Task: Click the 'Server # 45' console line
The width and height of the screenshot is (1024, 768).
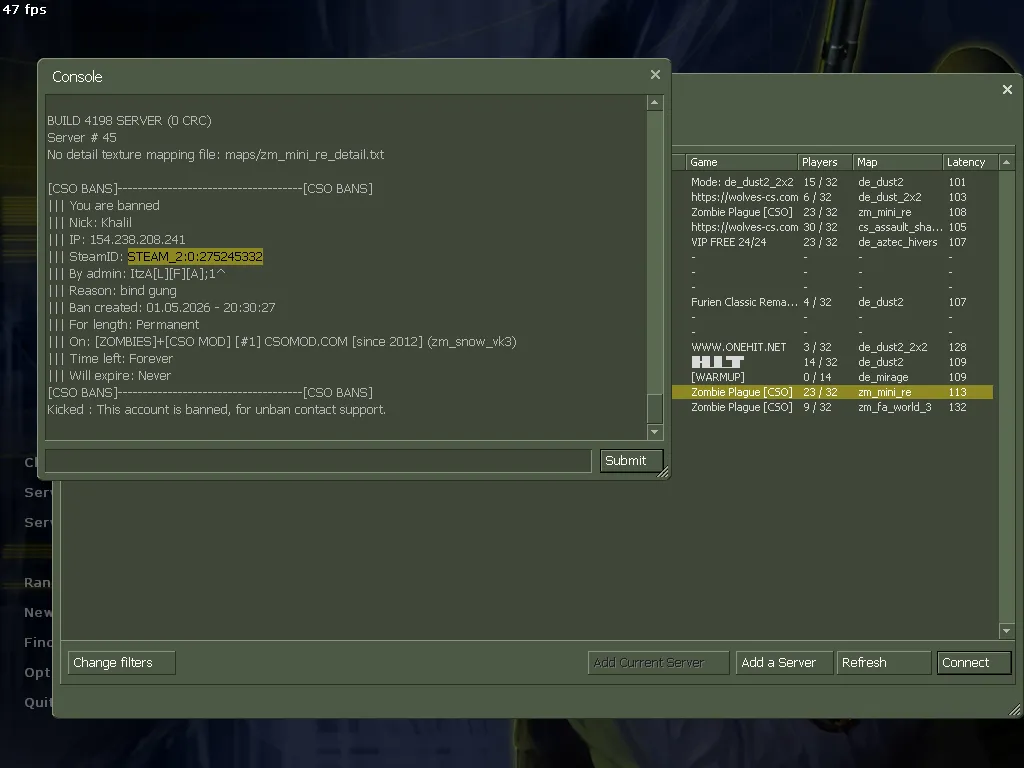Action: pos(82,138)
